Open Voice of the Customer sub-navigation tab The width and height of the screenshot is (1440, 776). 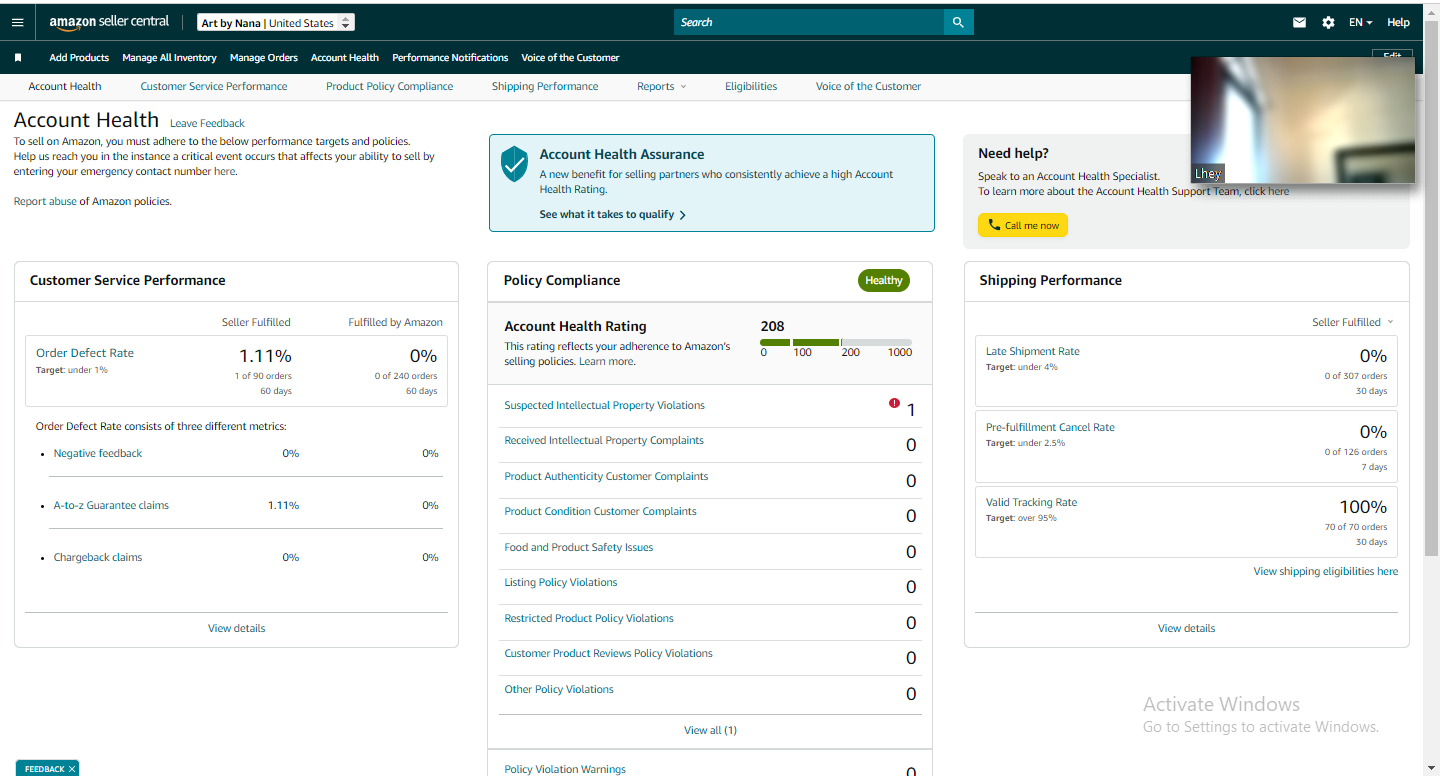click(868, 86)
